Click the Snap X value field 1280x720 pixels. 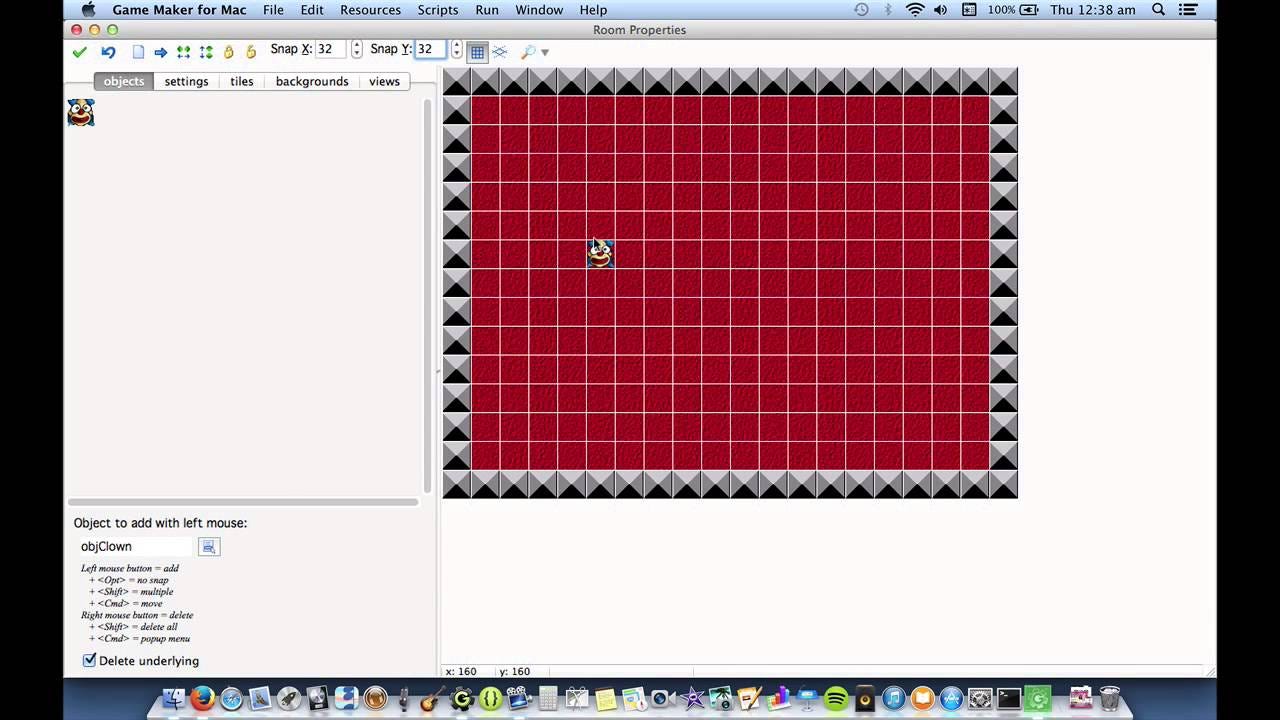[x=331, y=49]
